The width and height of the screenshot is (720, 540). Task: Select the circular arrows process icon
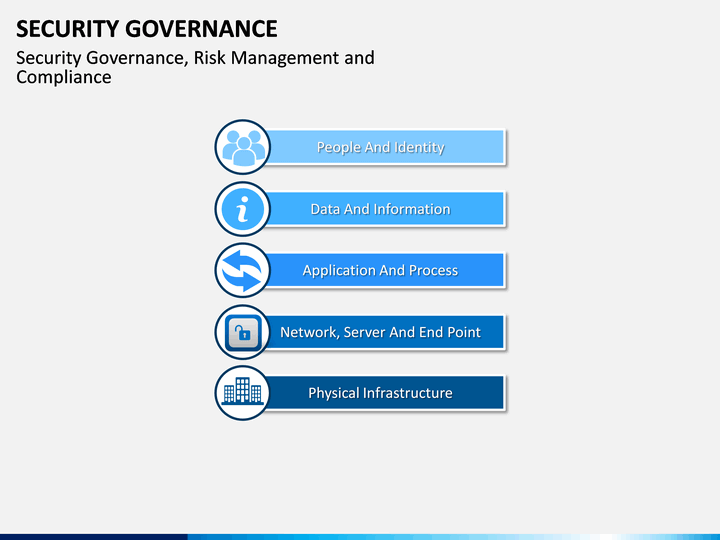pyautogui.click(x=242, y=270)
